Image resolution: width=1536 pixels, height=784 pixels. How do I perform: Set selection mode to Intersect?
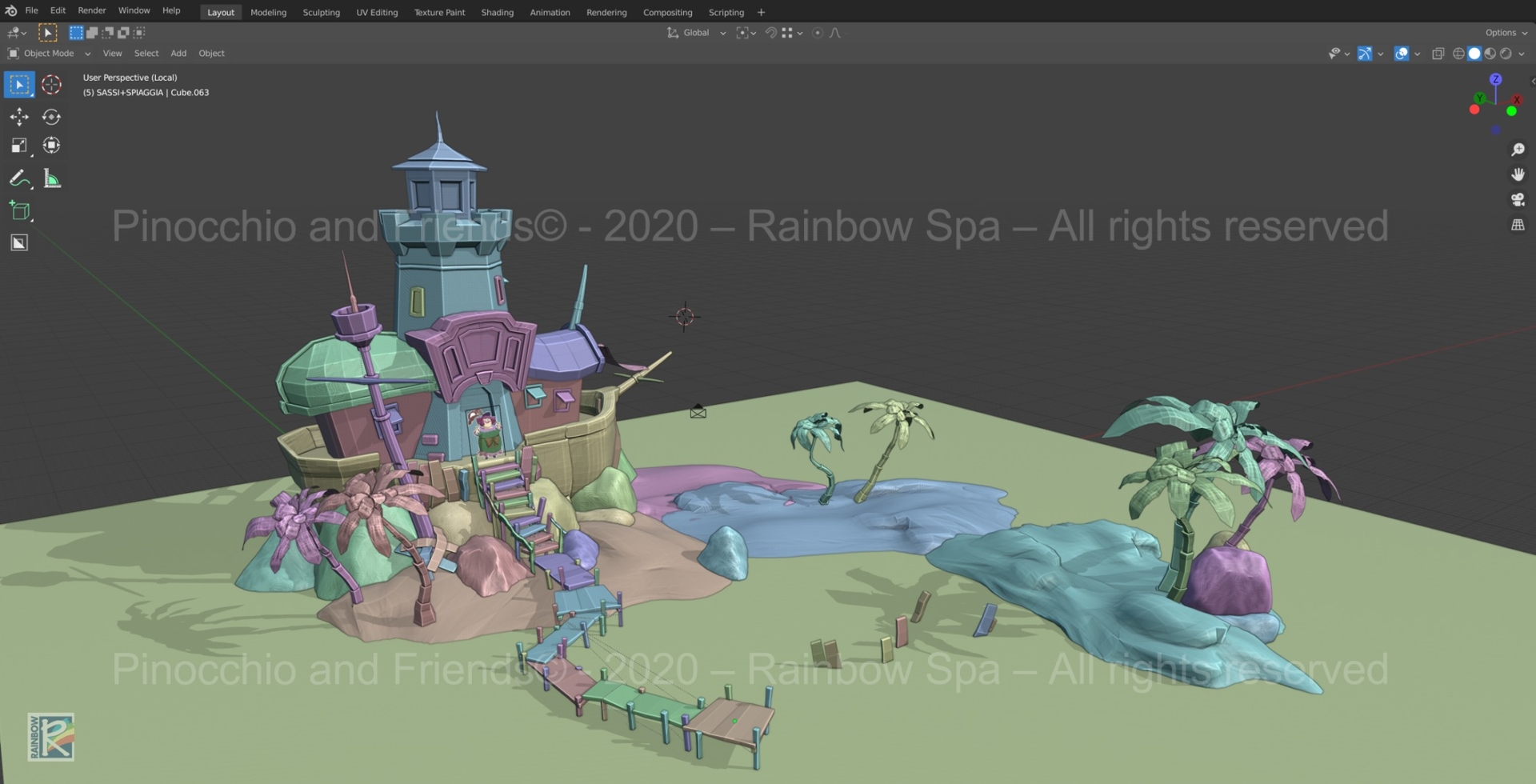(139, 33)
